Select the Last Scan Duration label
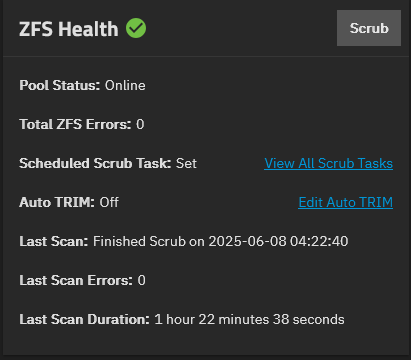The image size is (411, 360). pyautogui.click(x=85, y=319)
